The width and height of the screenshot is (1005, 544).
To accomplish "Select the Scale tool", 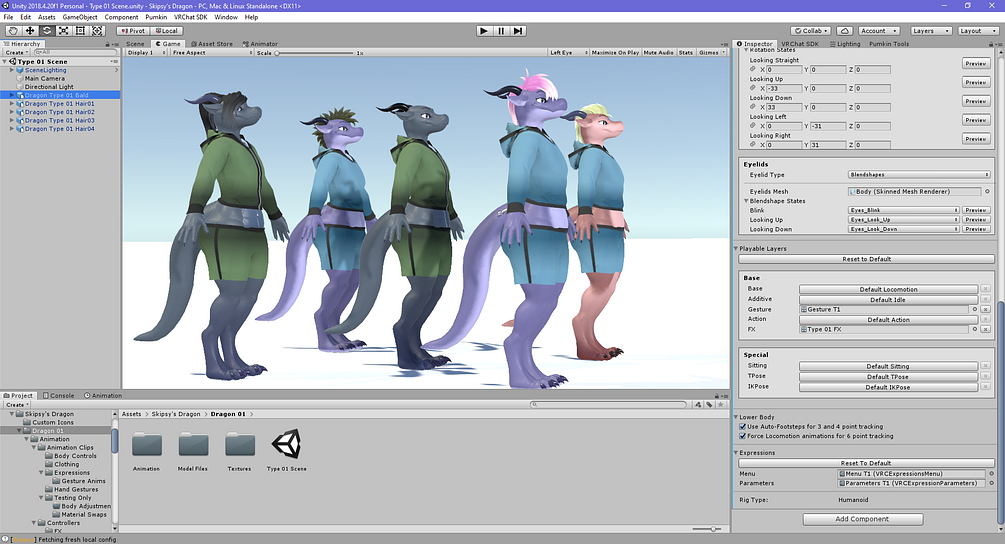I will point(63,31).
